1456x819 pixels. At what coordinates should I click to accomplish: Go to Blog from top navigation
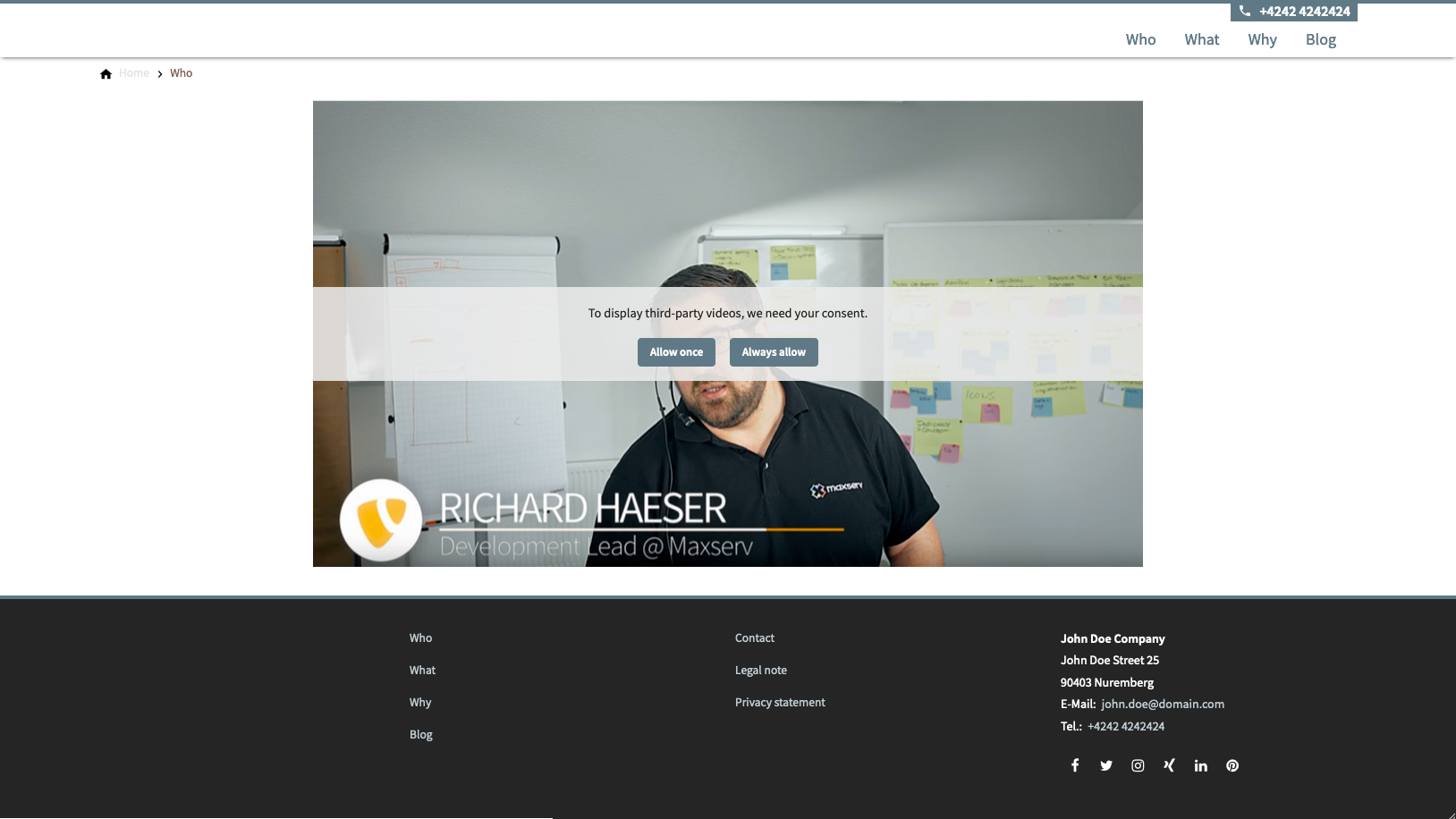[x=1320, y=39]
